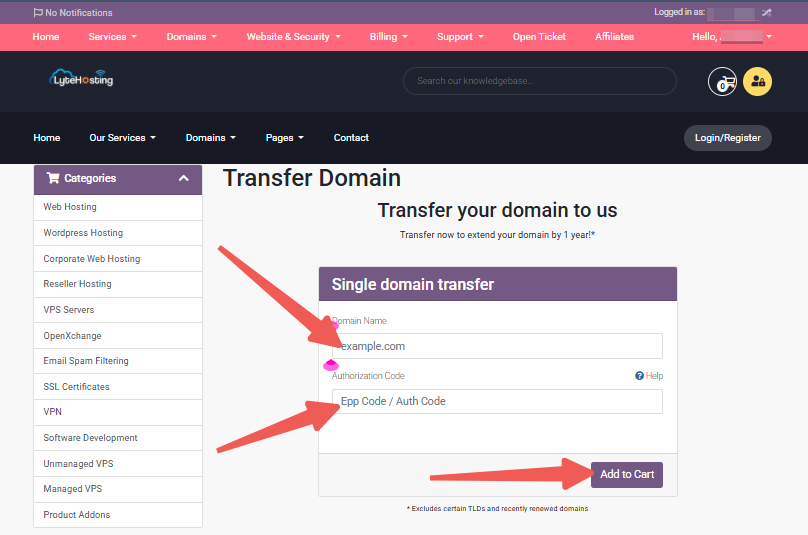Click the shuffle icon beside Logged in as
Image resolution: width=808 pixels, height=535 pixels.
coord(767,12)
